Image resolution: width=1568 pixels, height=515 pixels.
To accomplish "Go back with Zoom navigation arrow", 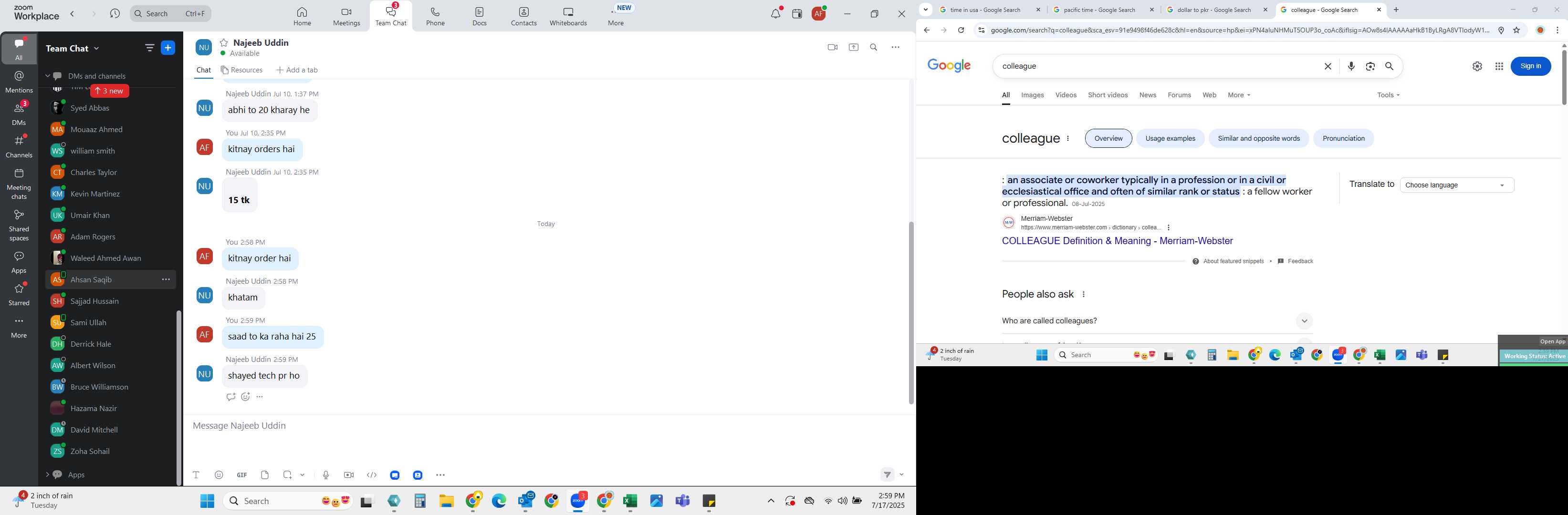I will coord(73,13).
